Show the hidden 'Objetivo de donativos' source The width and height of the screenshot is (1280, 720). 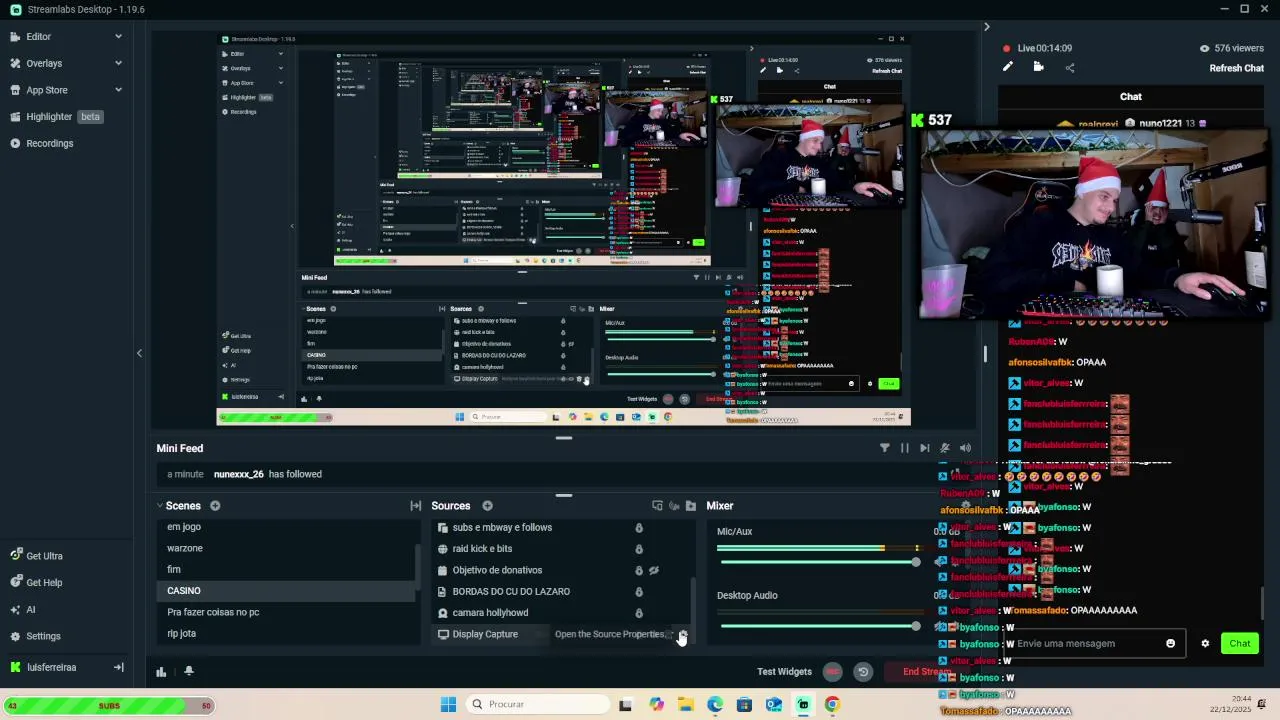pos(654,571)
